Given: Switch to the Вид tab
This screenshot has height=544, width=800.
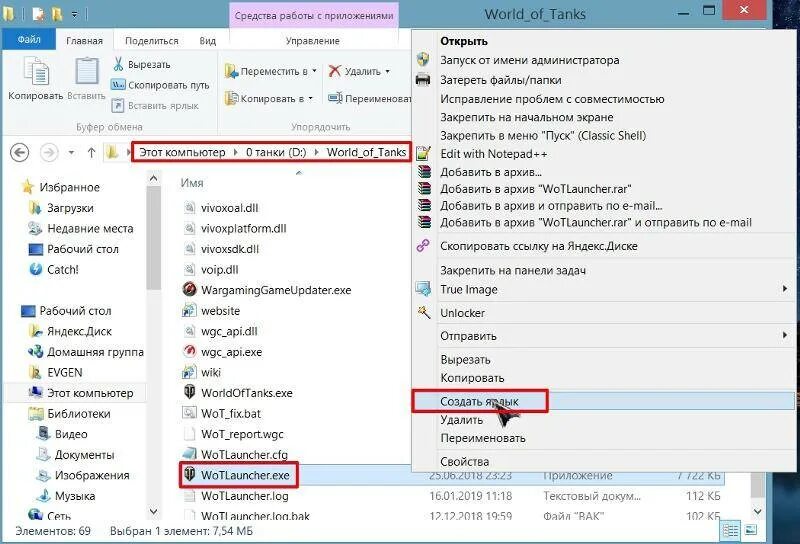Looking at the screenshot, I should click(208, 40).
